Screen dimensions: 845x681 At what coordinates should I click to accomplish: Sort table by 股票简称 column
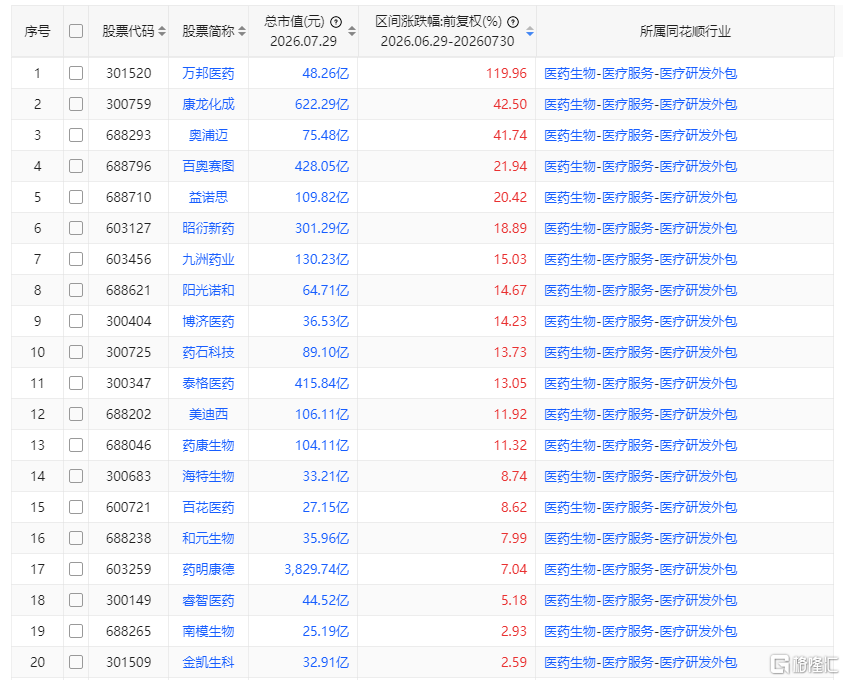[x=242, y=32]
